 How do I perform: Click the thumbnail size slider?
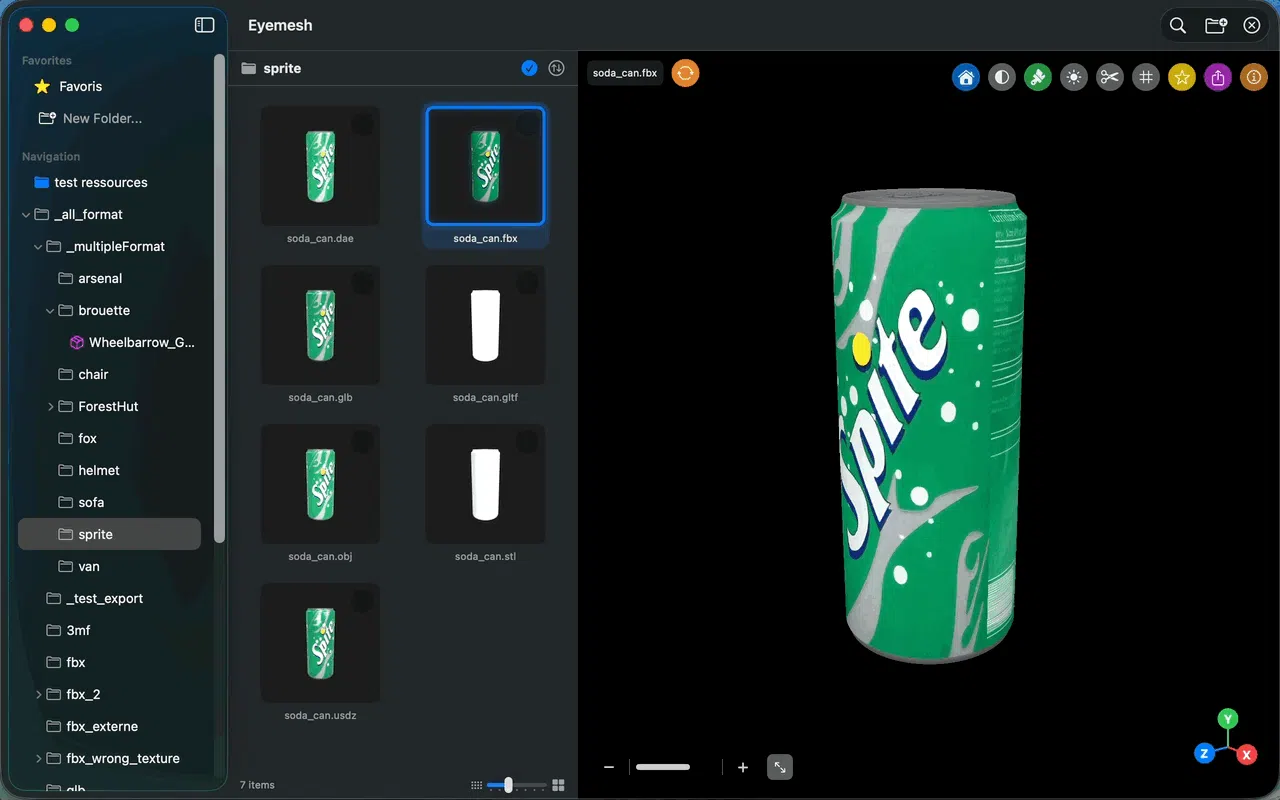pos(516,785)
